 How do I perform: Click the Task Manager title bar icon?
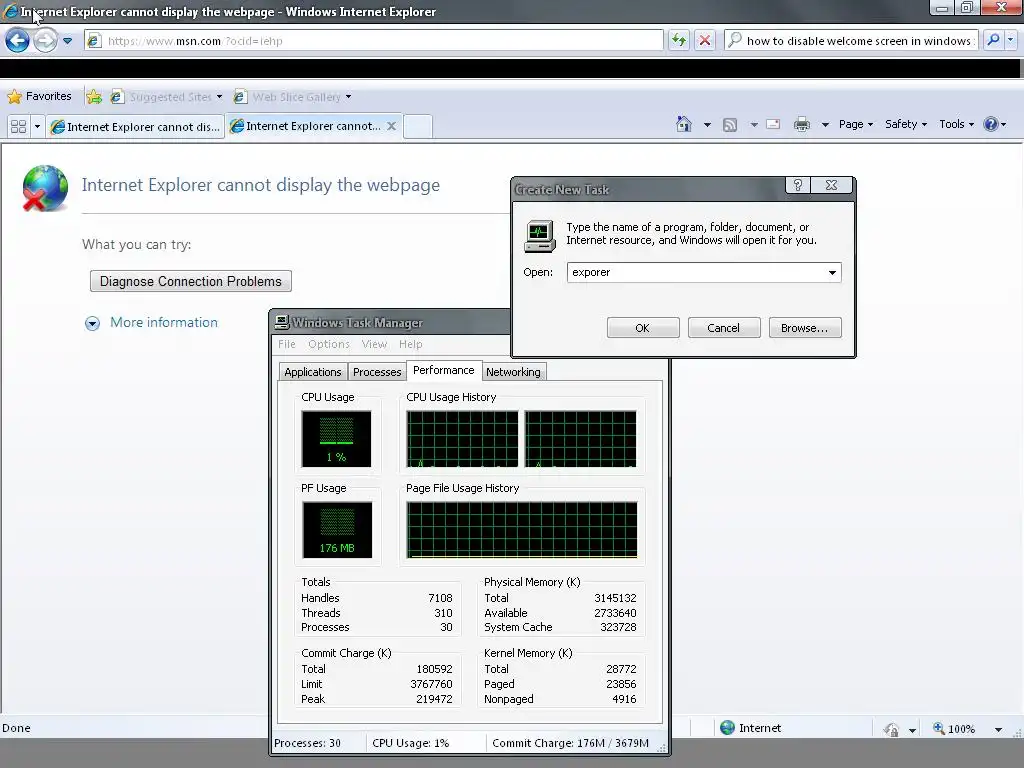click(x=281, y=322)
